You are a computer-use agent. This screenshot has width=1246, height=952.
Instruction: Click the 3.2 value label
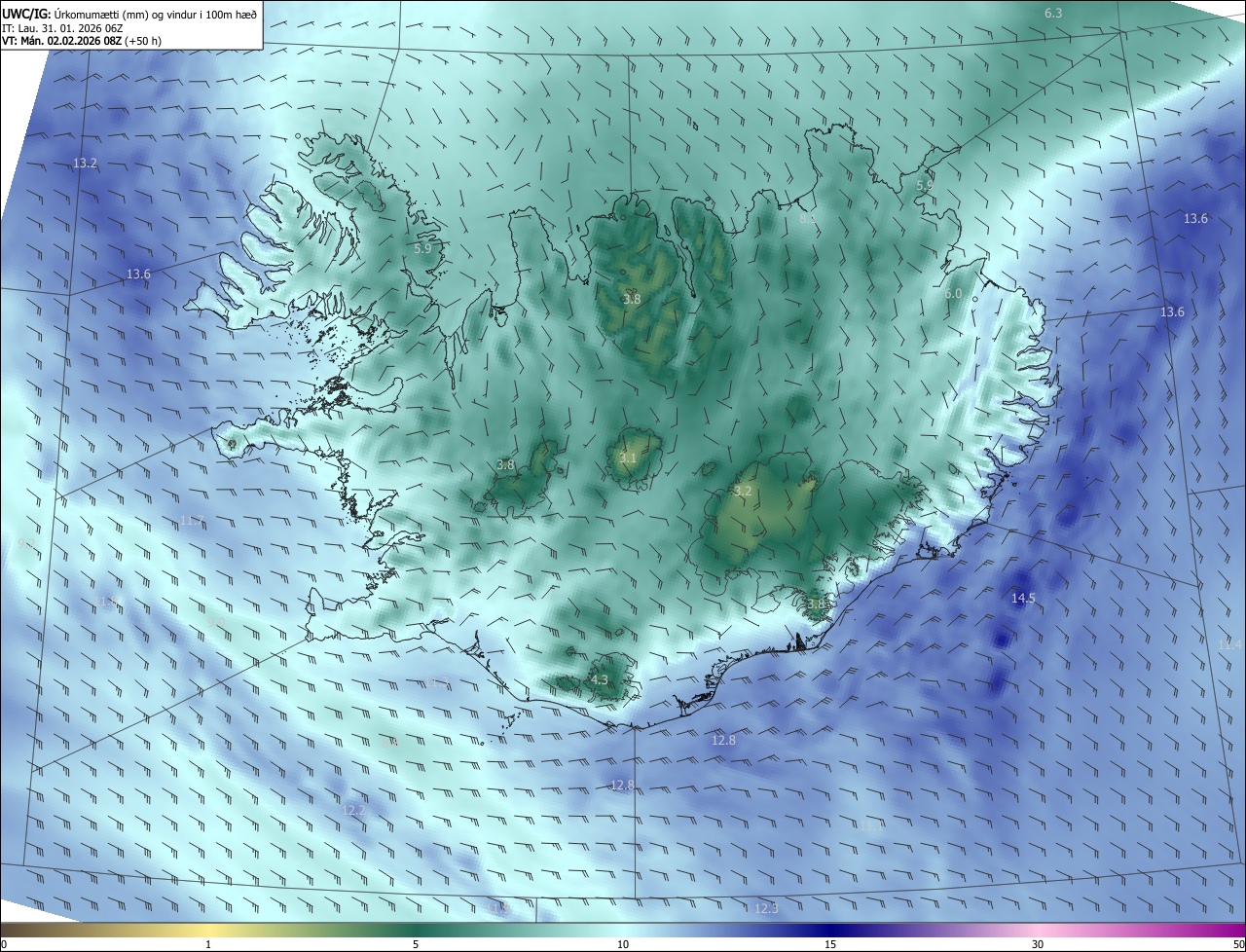point(743,492)
